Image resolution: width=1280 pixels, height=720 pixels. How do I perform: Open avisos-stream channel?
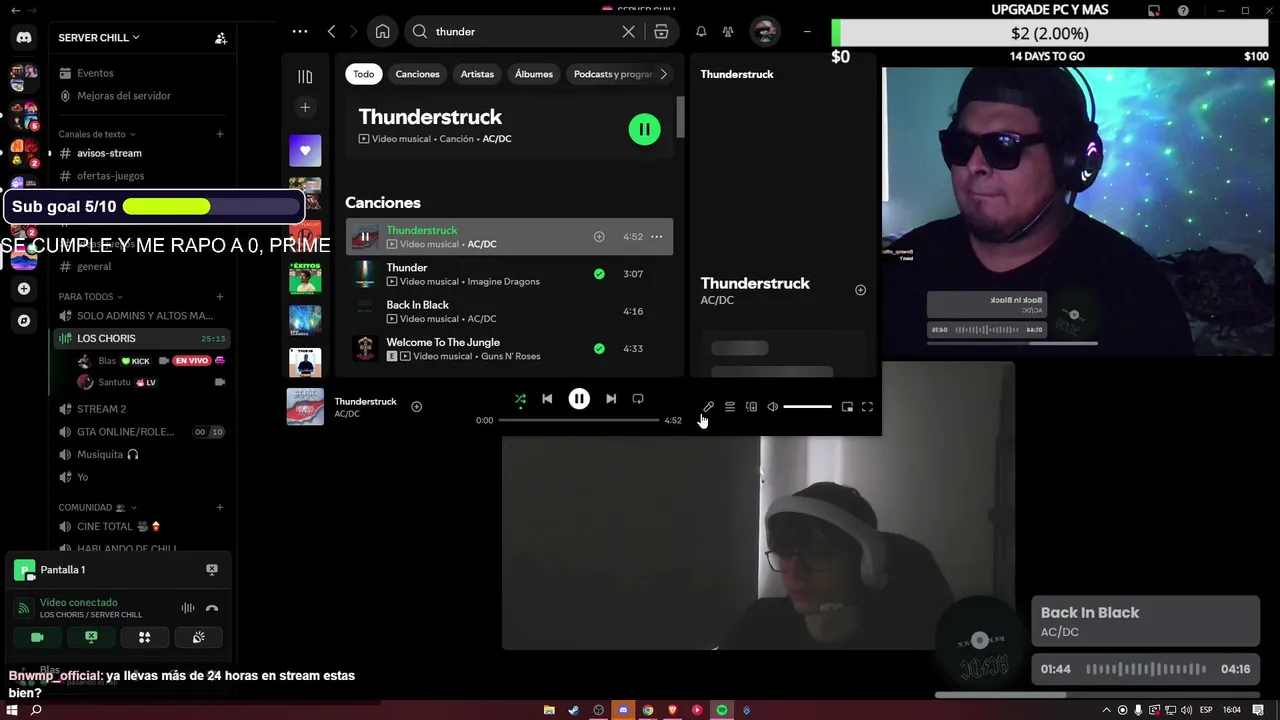[x=140, y=153]
